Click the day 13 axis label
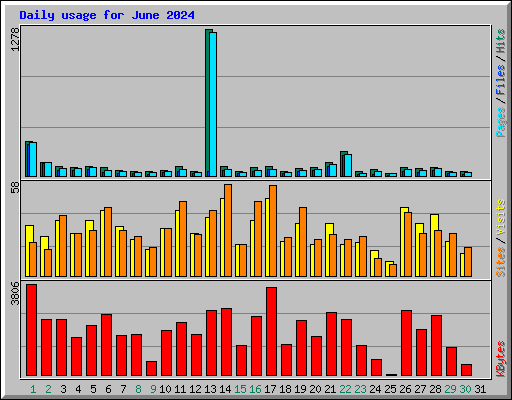Screen dimensions: 512x400 pyautogui.click(x=210, y=389)
